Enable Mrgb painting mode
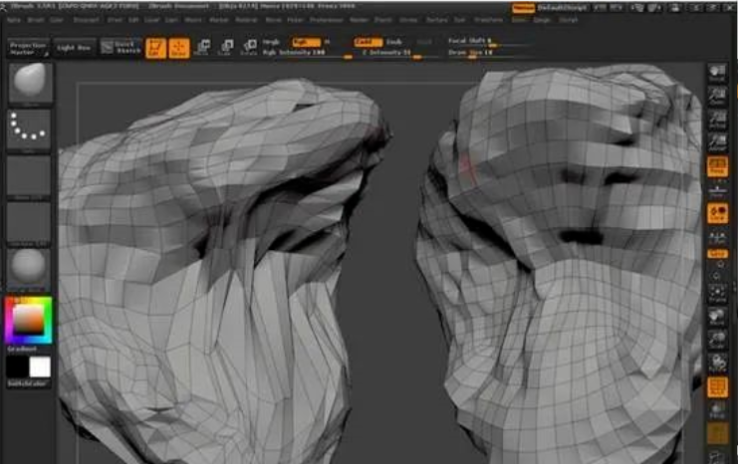Viewport: 738px width, 464px height. tap(271, 42)
